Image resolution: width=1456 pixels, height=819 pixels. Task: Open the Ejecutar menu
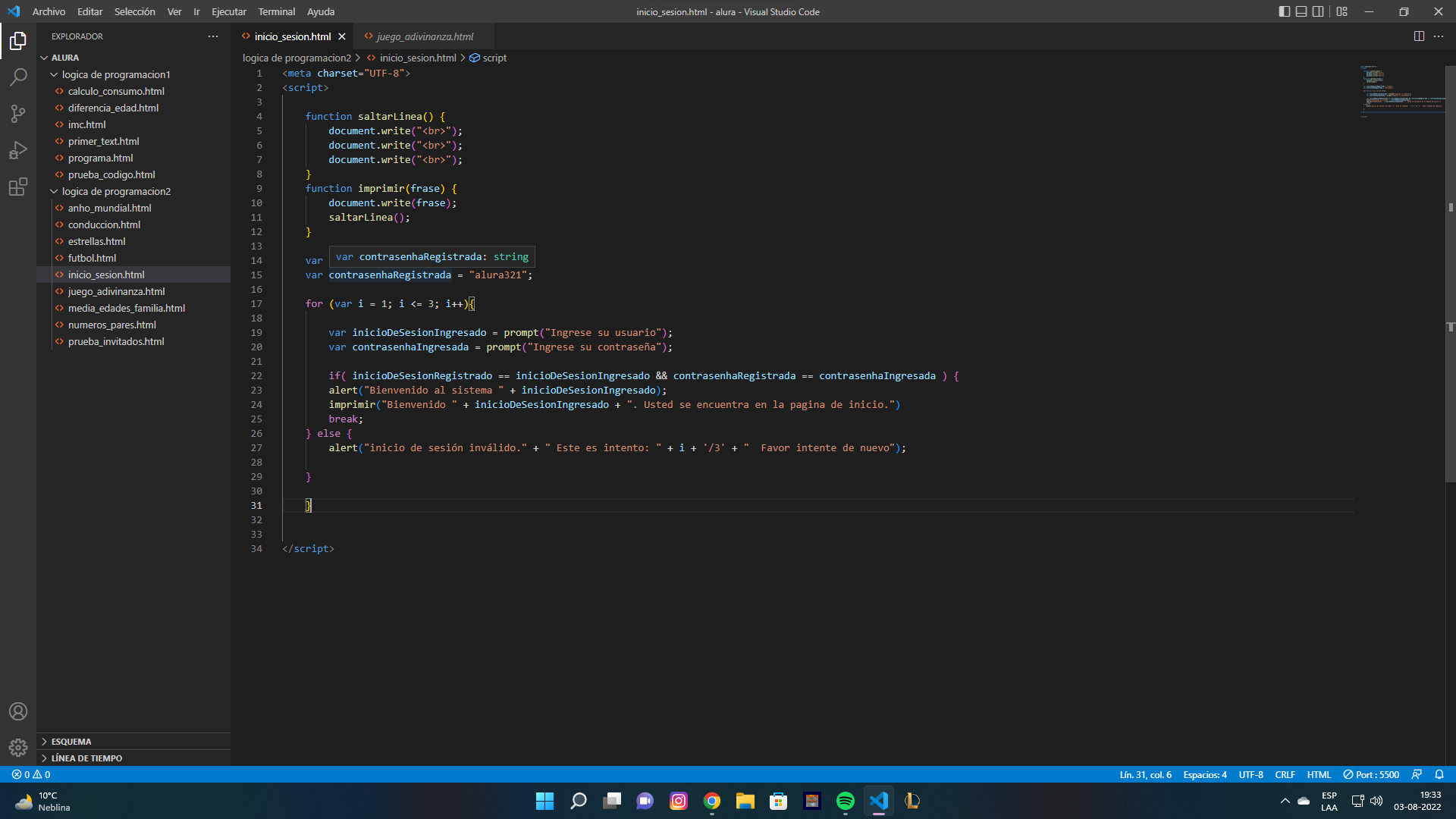(229, 11)
